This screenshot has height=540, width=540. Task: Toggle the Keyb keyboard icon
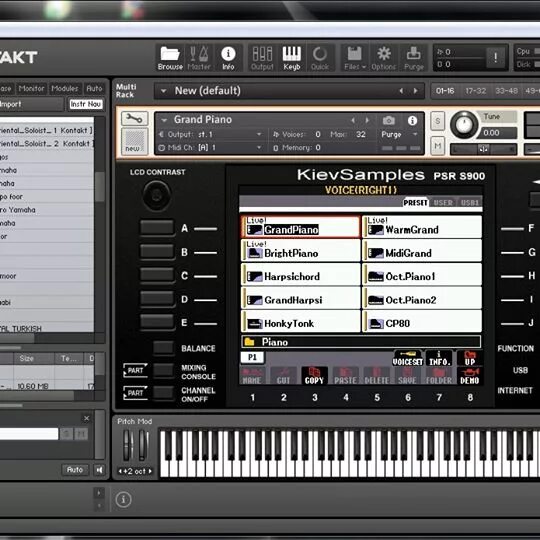tap(292, 58)
